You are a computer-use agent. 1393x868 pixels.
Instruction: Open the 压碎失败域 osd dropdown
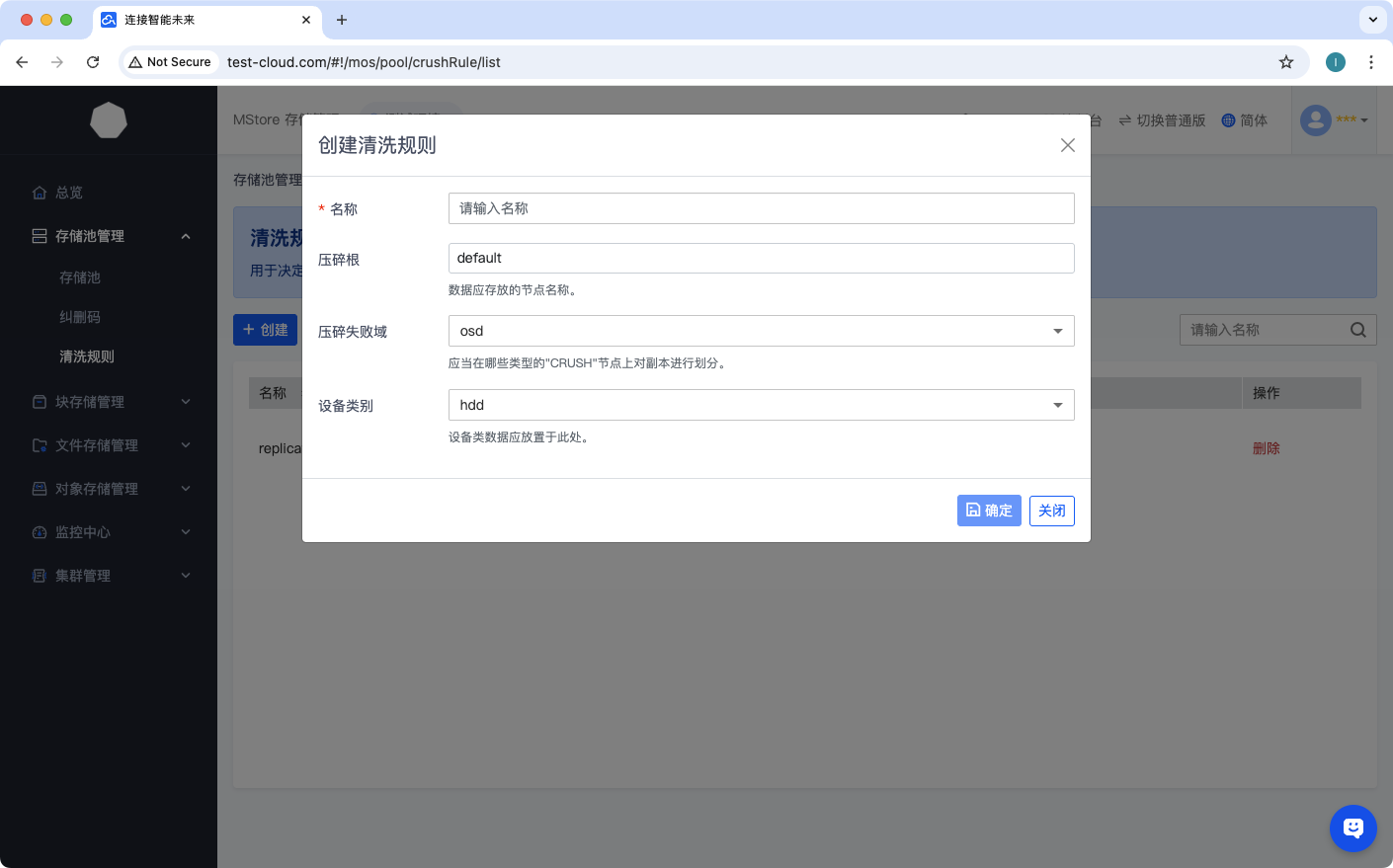pyautogui.click(x=761, y=331)
